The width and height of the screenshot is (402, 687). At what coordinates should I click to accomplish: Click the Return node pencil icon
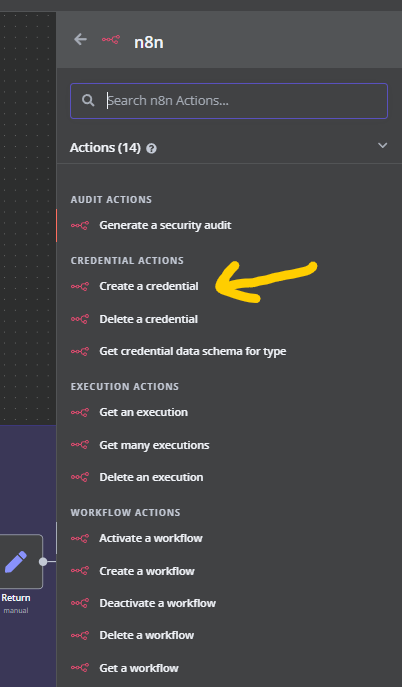click(16, 562)
